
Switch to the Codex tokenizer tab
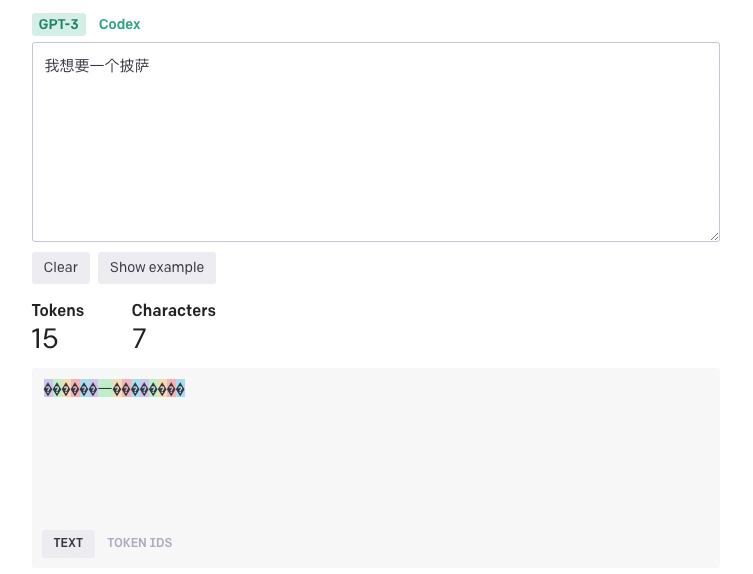coord(119,24)
